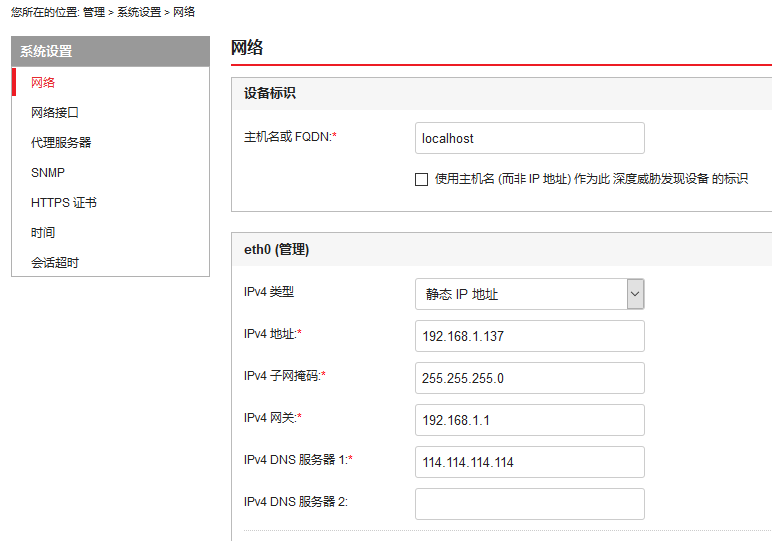772x541 pixels.
Task: Click 网络 at end of breadcrumb
Action: click(x=184, y=12)
